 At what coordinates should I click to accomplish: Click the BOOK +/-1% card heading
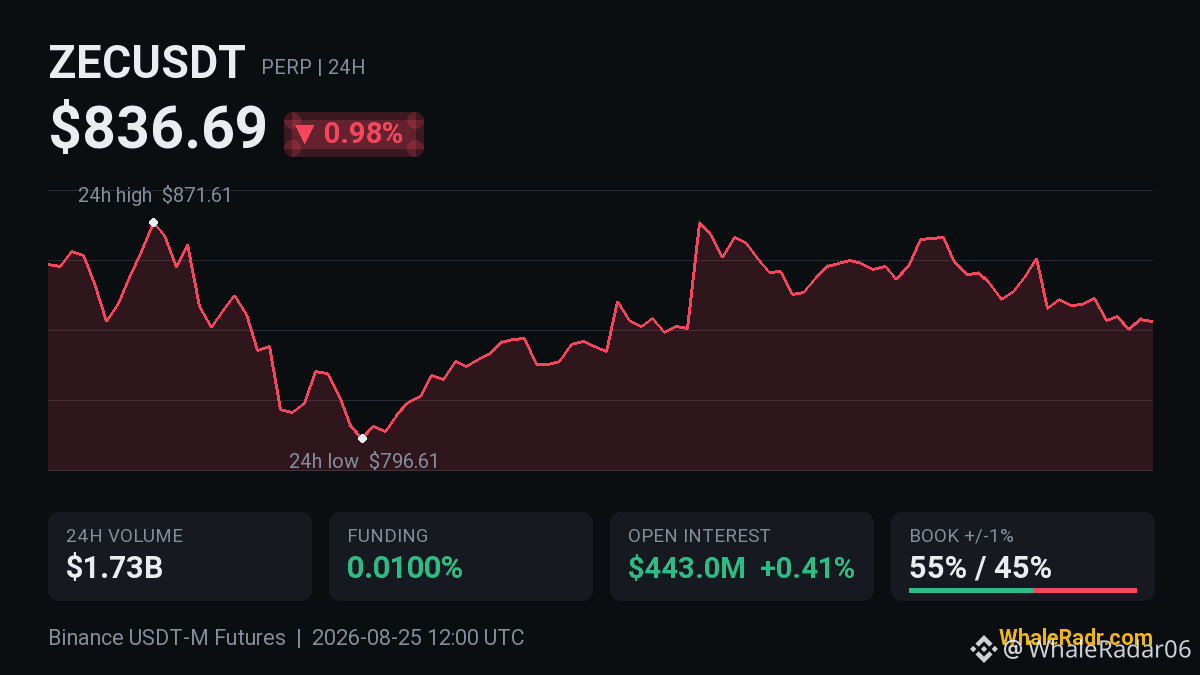962,536
